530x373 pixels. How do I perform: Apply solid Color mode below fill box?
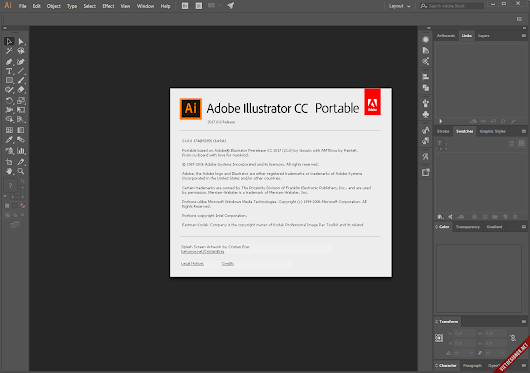7,205
